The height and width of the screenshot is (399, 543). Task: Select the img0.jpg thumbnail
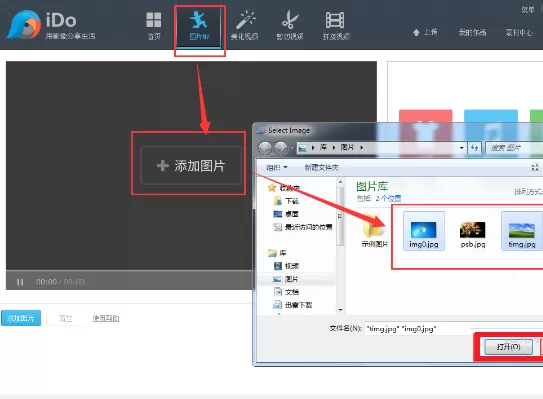(424, 231)
